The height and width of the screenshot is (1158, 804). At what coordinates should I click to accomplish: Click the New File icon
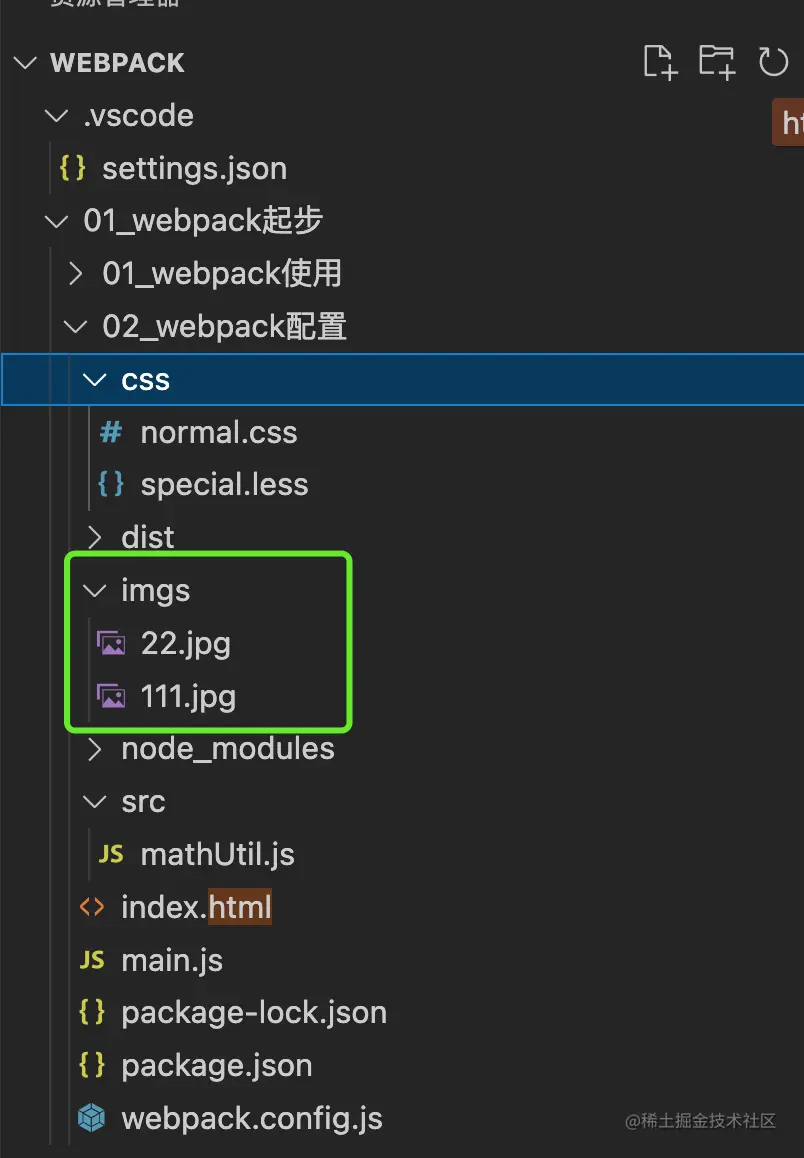click(x=660, y=62)
